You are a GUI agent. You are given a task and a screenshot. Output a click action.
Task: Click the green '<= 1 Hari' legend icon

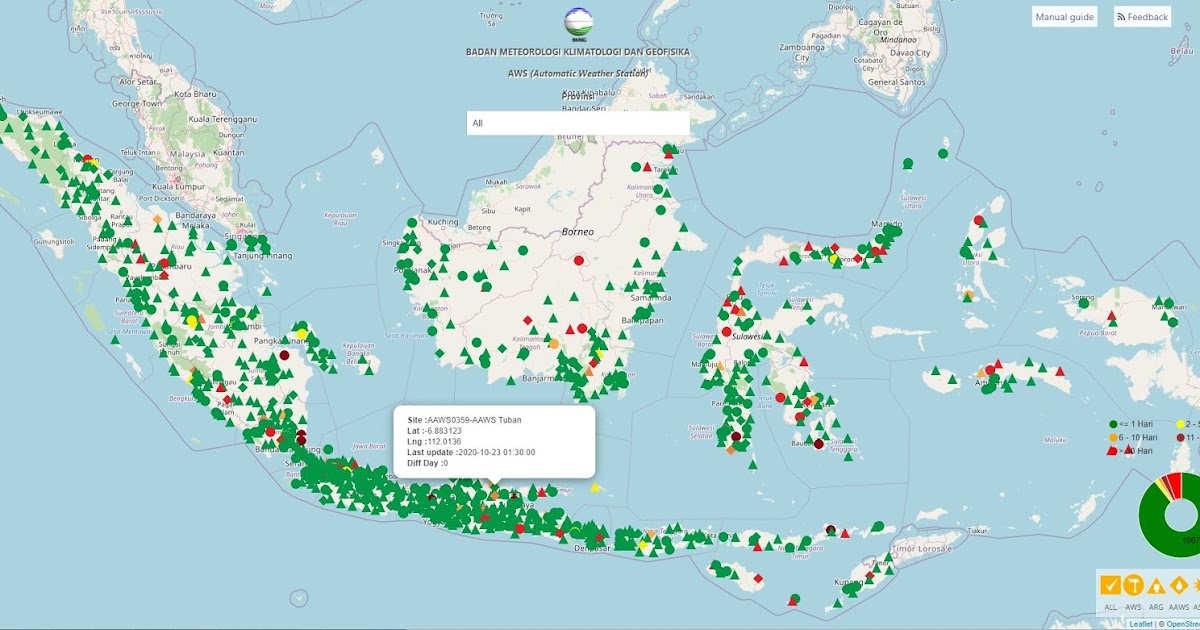1113,424
